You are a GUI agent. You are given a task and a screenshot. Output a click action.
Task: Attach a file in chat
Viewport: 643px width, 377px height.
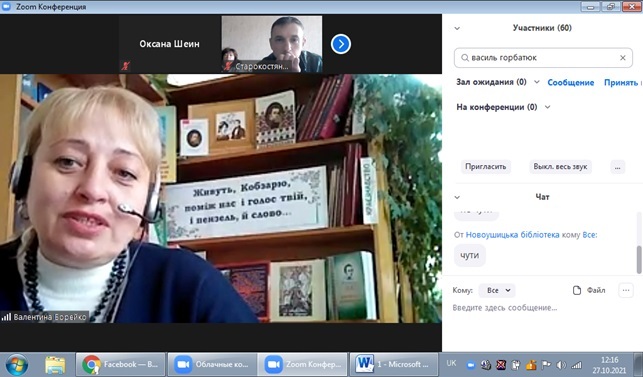[589, 290]
